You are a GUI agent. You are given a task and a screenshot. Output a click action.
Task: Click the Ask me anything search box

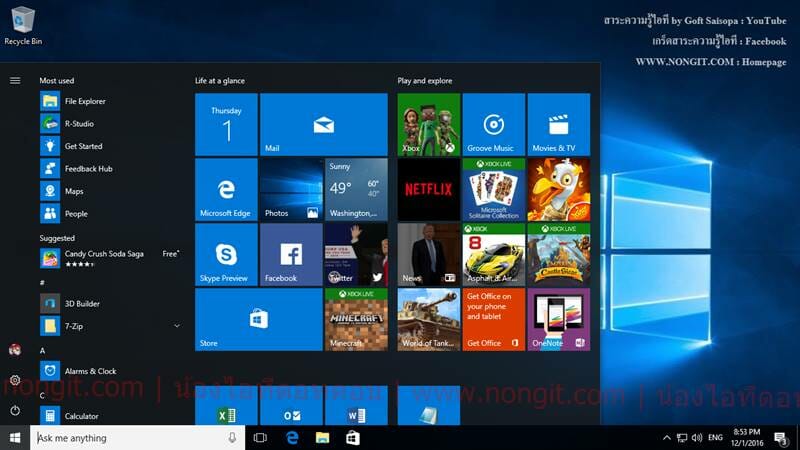(137, 438)
